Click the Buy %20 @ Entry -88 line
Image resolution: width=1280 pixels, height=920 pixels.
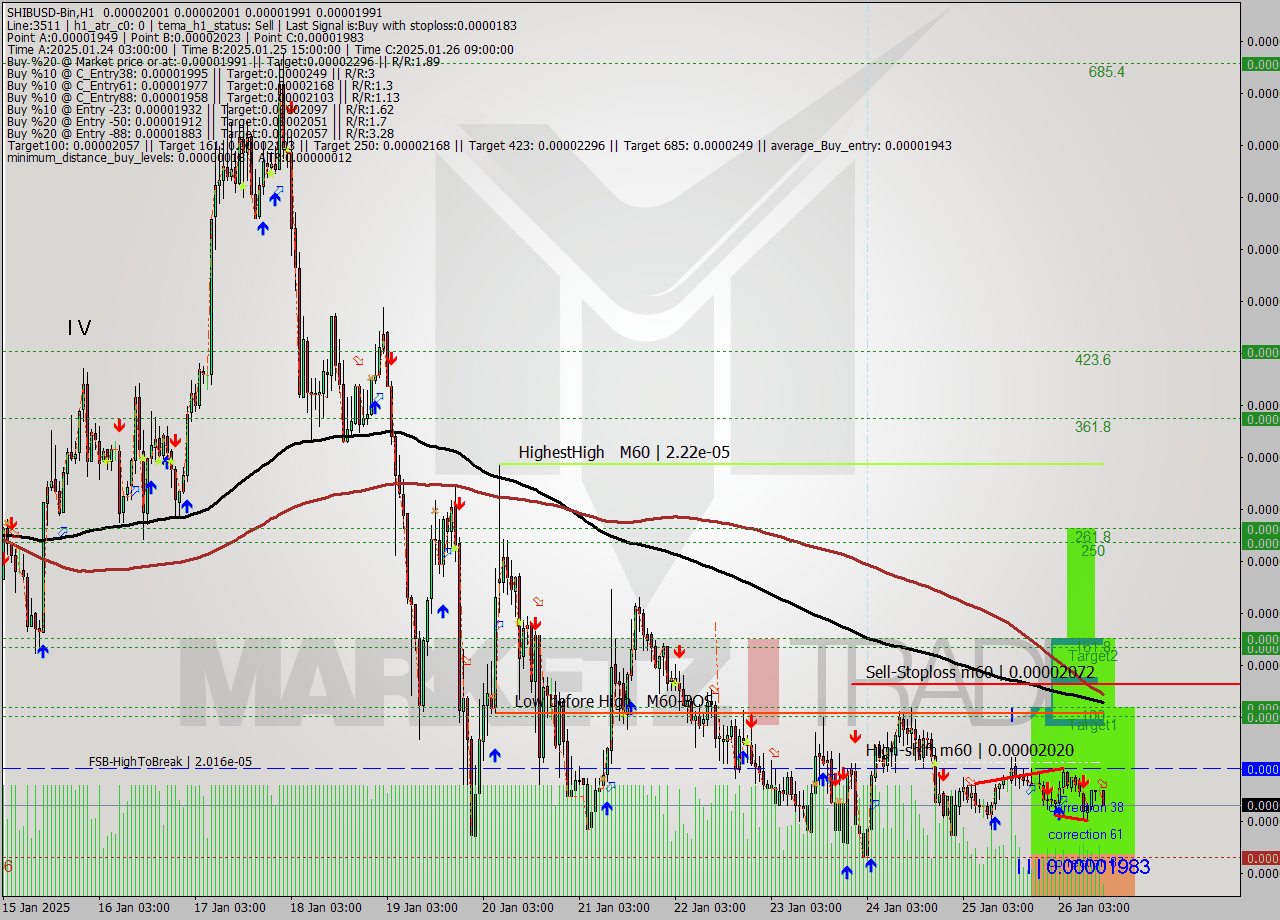point(199,133)
